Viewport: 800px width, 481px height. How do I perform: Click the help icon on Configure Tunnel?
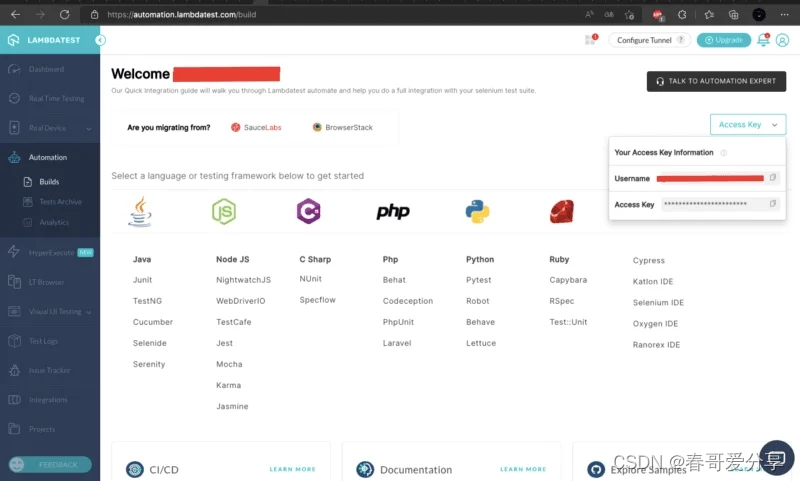click(681, 40)
